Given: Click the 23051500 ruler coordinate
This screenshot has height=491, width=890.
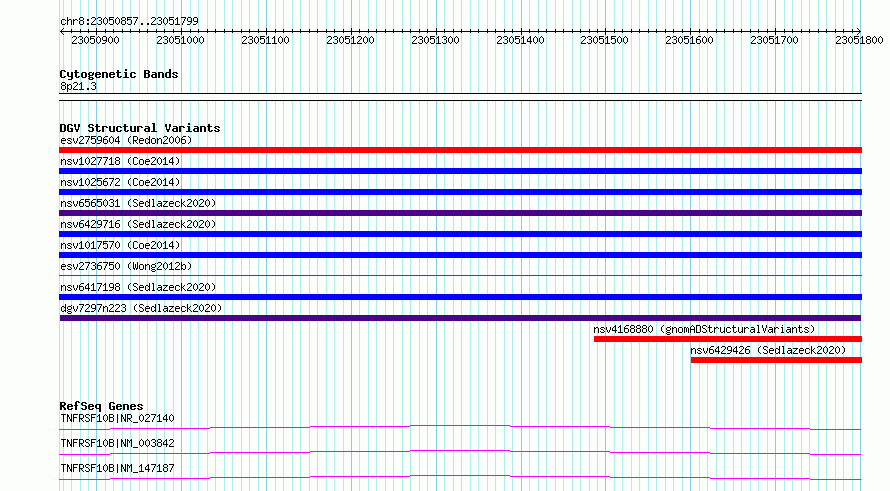Looking at the screenshot, I should pyautogui.click(x=604, y=40).
